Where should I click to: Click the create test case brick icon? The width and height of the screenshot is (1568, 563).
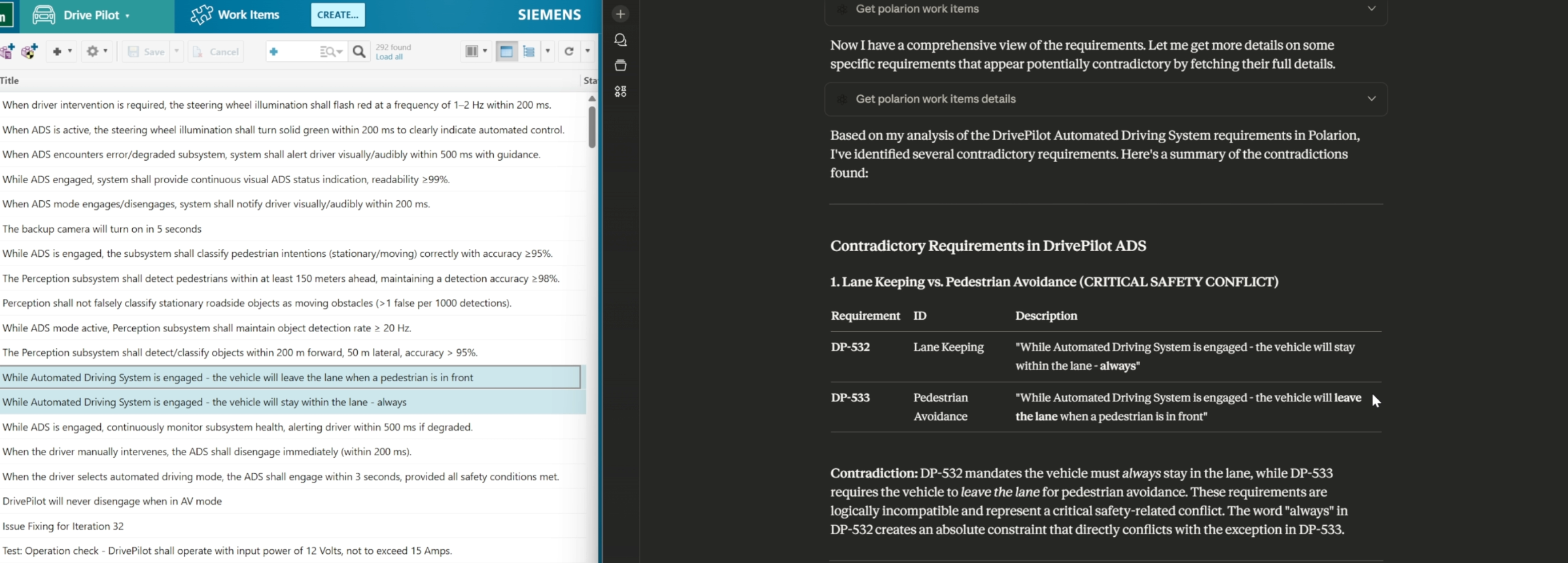pos(29,51)
